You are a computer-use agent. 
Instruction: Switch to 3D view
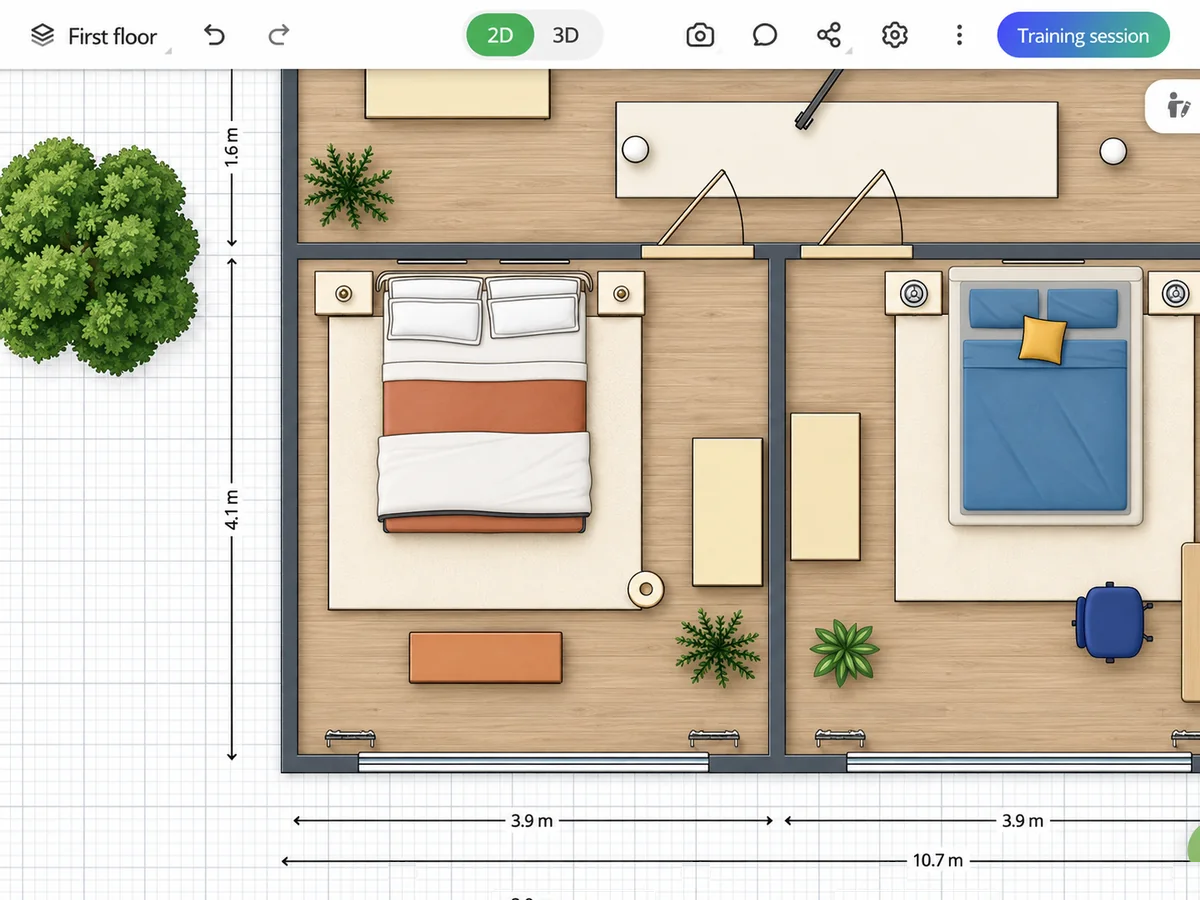[566, 36]
